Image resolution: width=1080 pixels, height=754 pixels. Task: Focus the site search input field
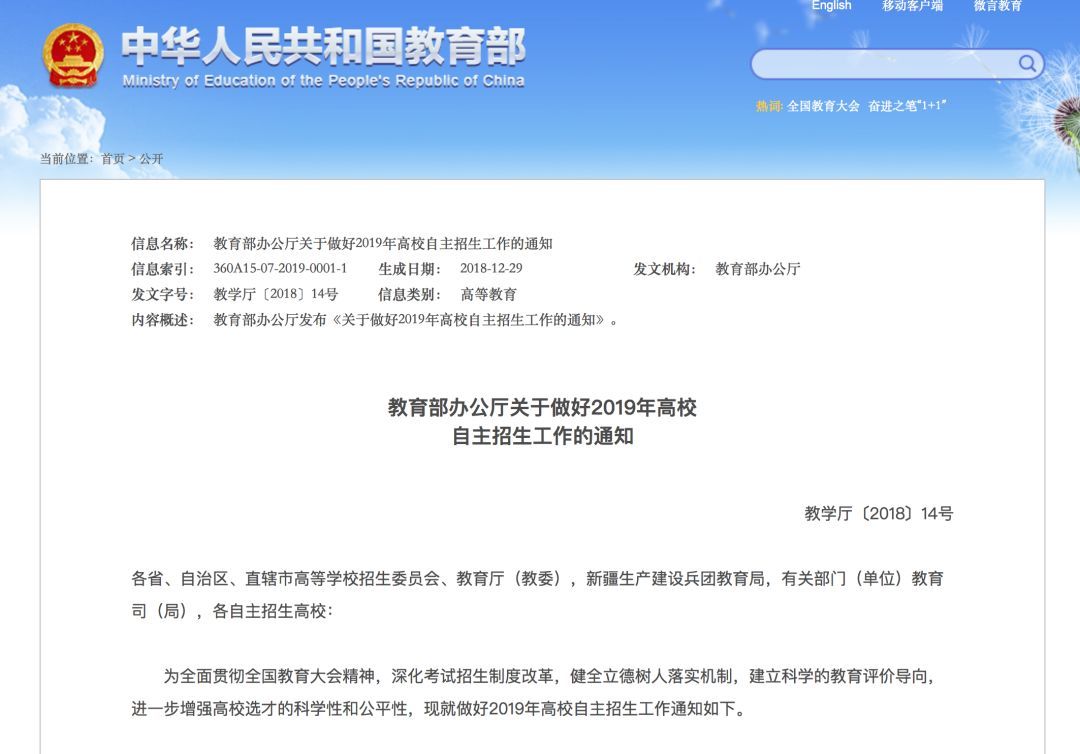pos(897,64)
